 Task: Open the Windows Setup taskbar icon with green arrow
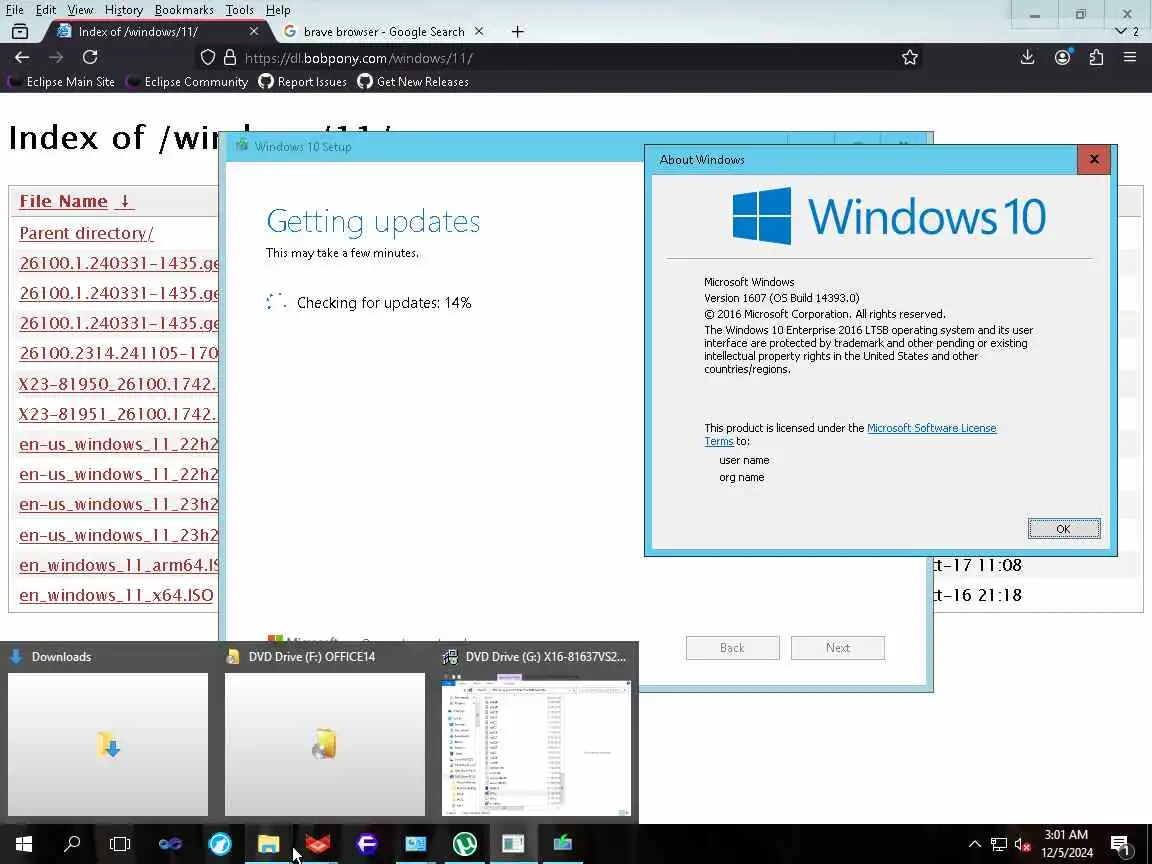[563, 843]
